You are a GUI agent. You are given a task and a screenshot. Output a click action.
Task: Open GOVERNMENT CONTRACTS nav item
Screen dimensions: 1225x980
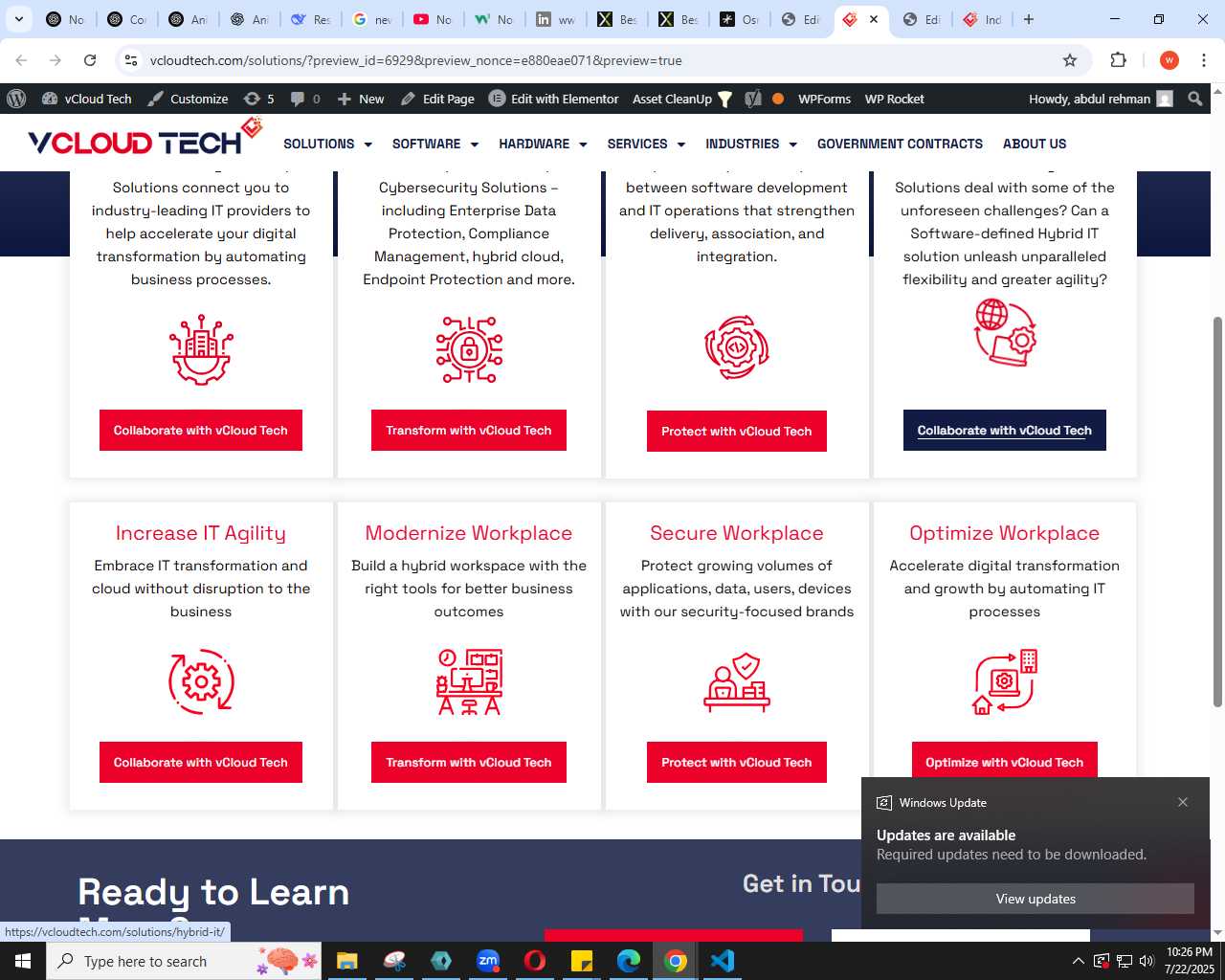[x=900, y=144]
